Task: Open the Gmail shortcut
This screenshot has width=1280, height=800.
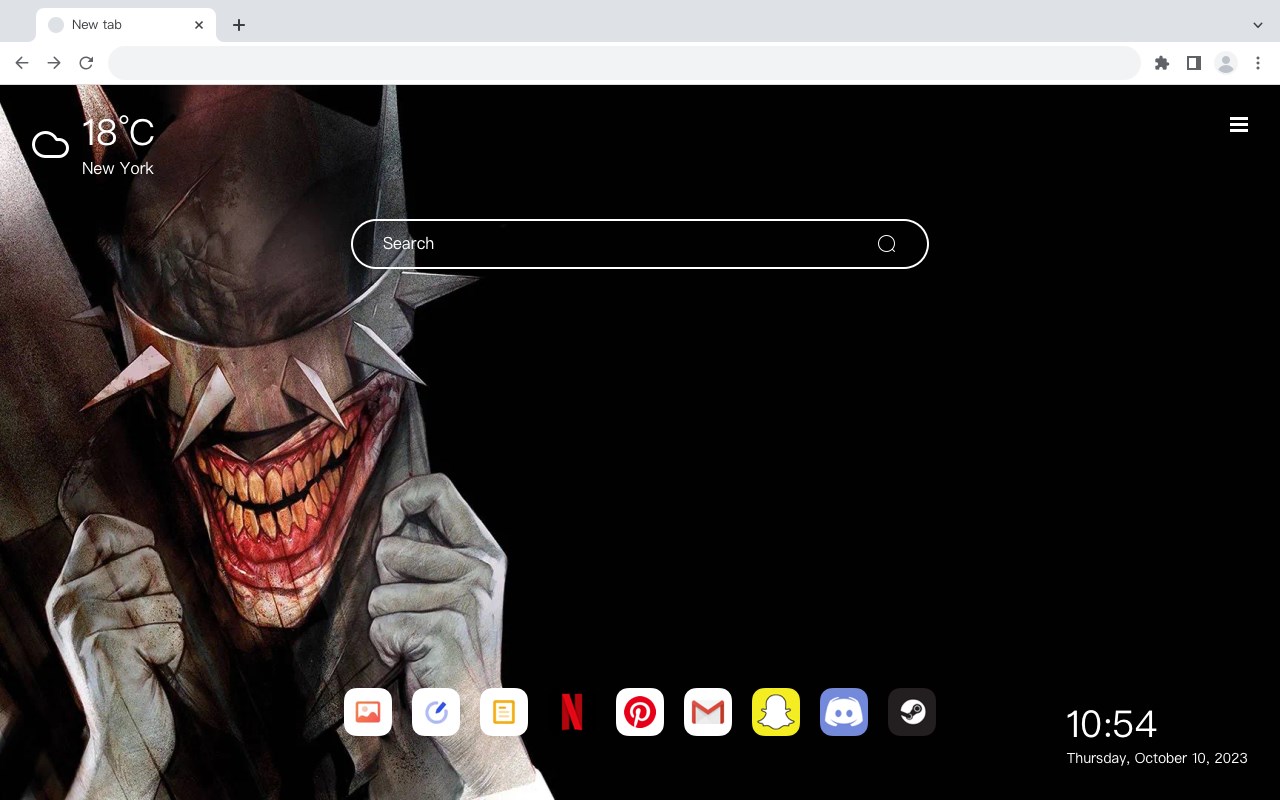Action: pos(708,712)
